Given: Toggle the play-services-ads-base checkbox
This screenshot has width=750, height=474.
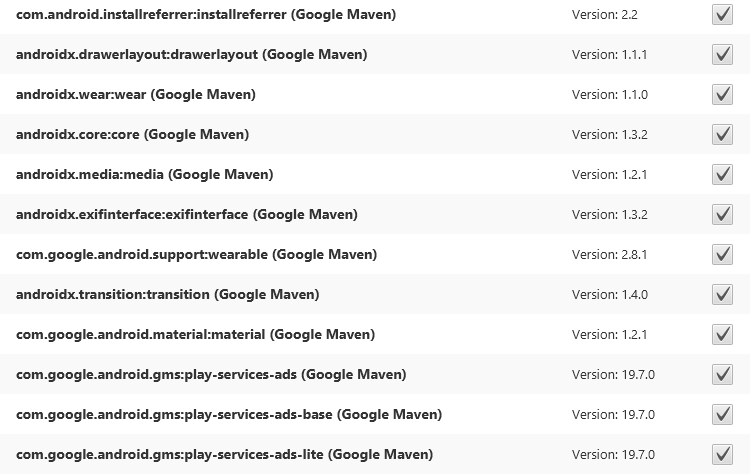Looking at the screenshot, I should coord(722,415).
